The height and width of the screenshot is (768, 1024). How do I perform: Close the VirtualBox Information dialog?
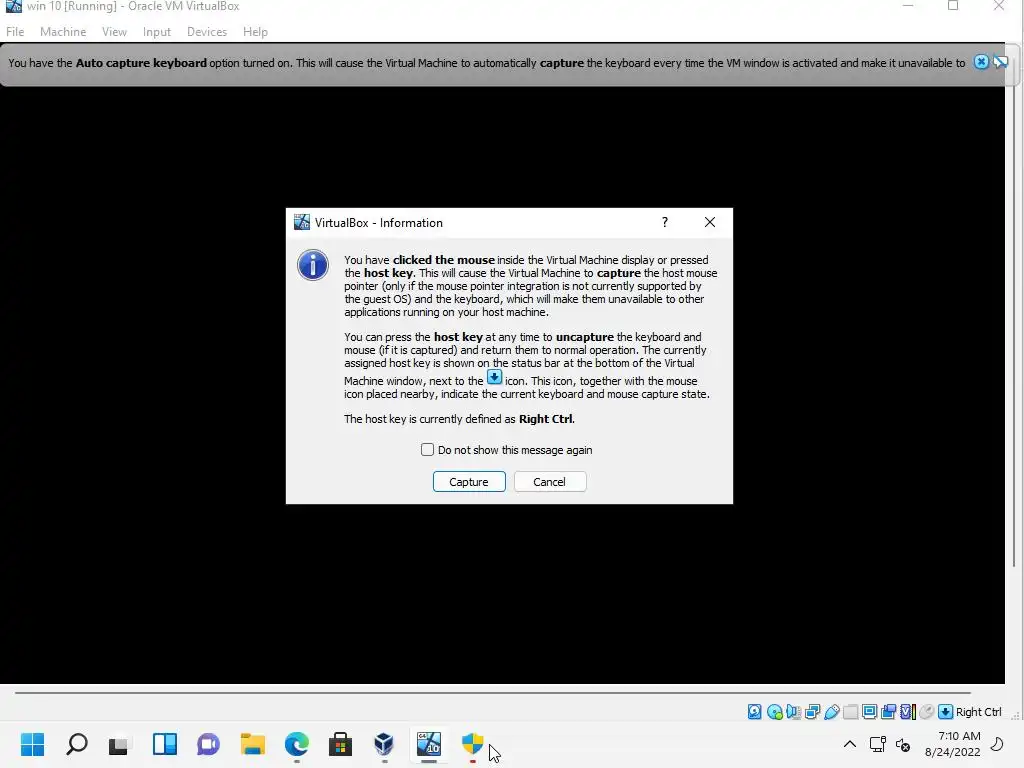tap(710, 222)
